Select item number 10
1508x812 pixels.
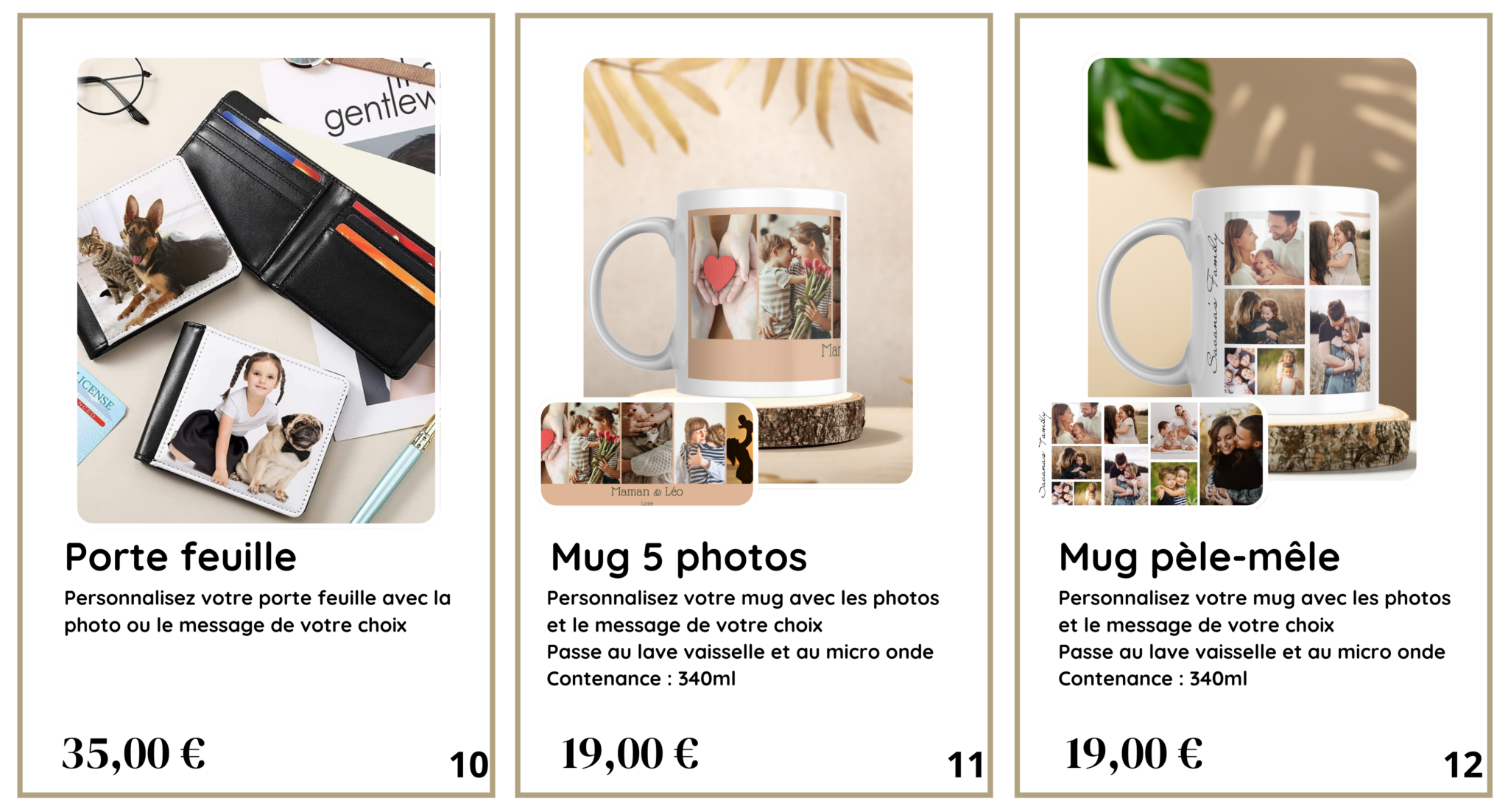pos(469,766)
